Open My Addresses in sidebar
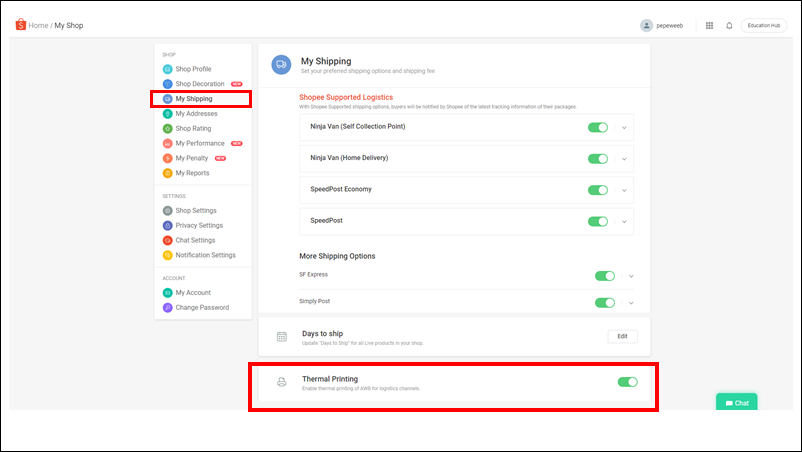 click(196, 114)
